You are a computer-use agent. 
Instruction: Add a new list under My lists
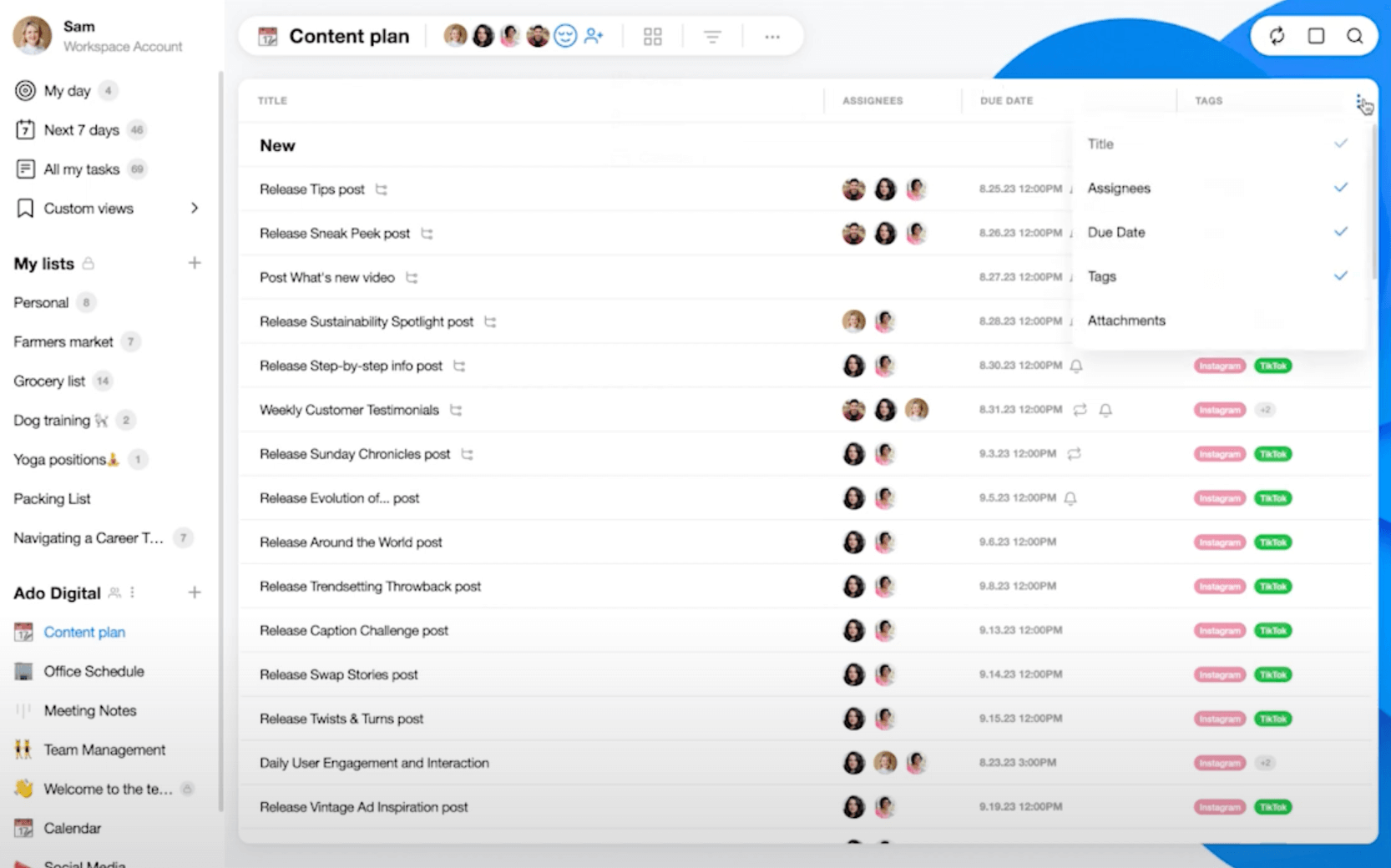coord(195,263)
